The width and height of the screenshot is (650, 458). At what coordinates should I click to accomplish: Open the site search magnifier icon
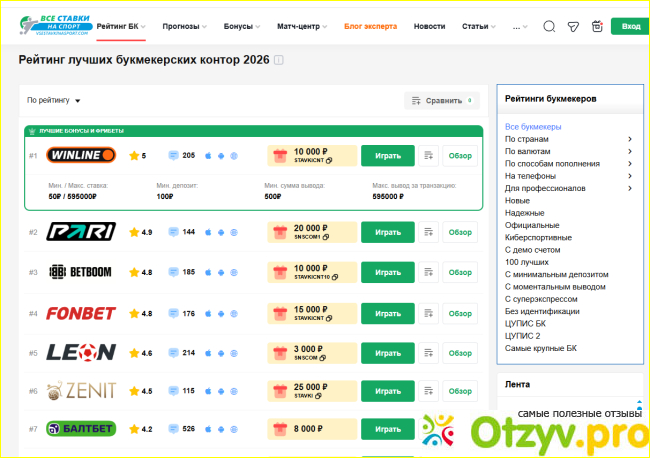[549, 27]
